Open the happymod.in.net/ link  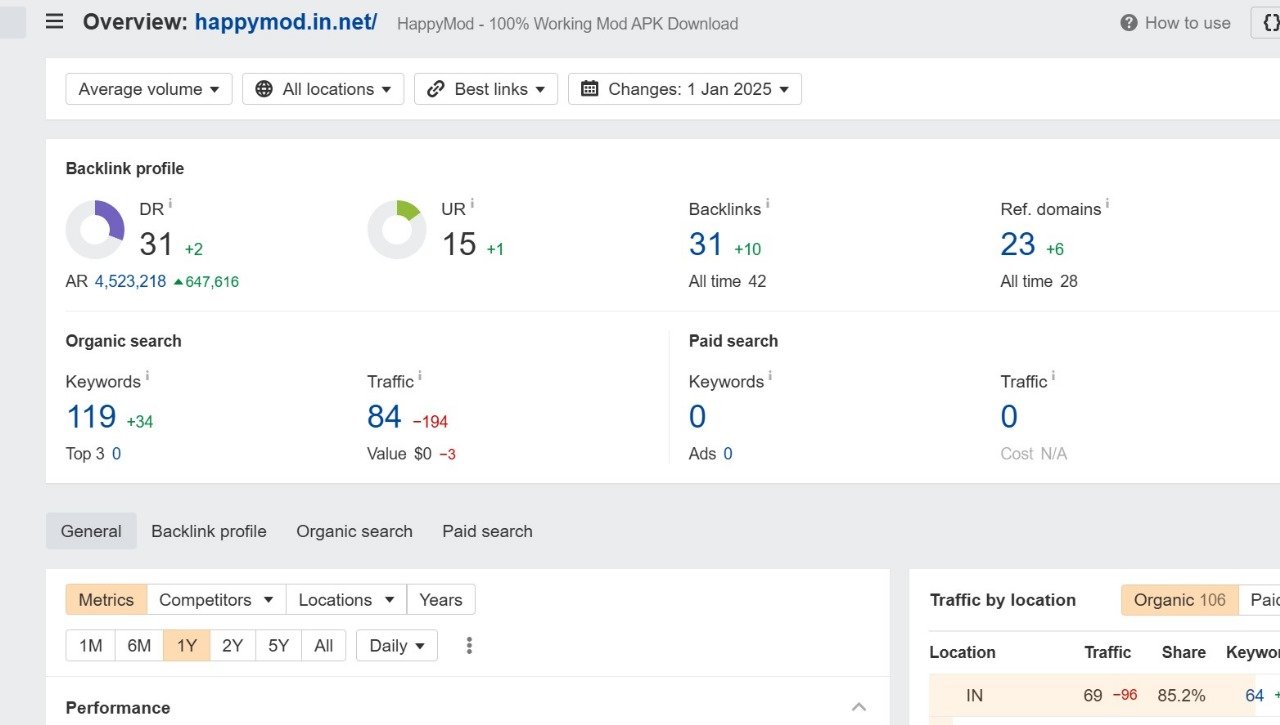(286, 22)
